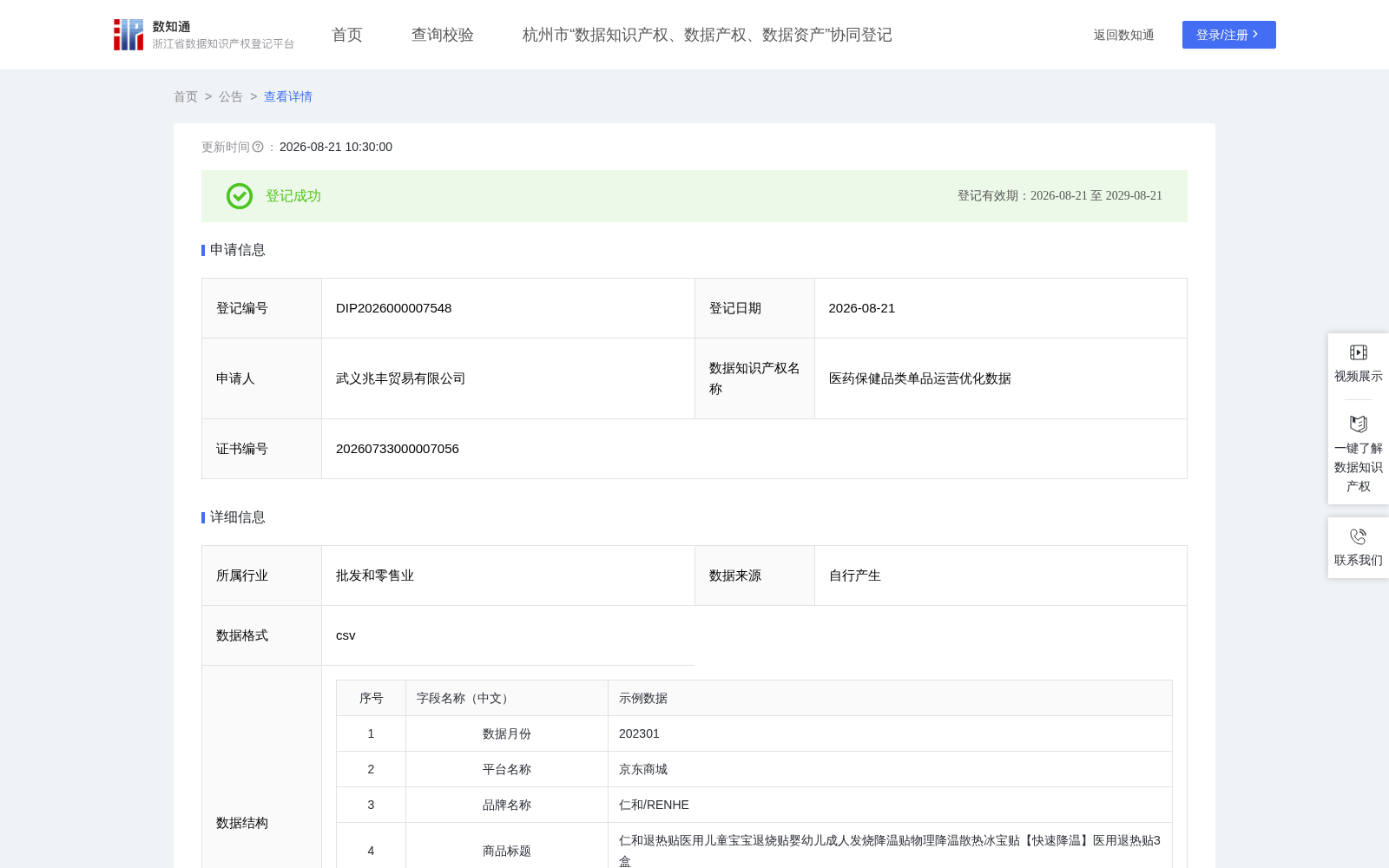The image size is (1389, 868).
Task: Click the 登录/注册 button
Action: click(x=1229, y=35)
